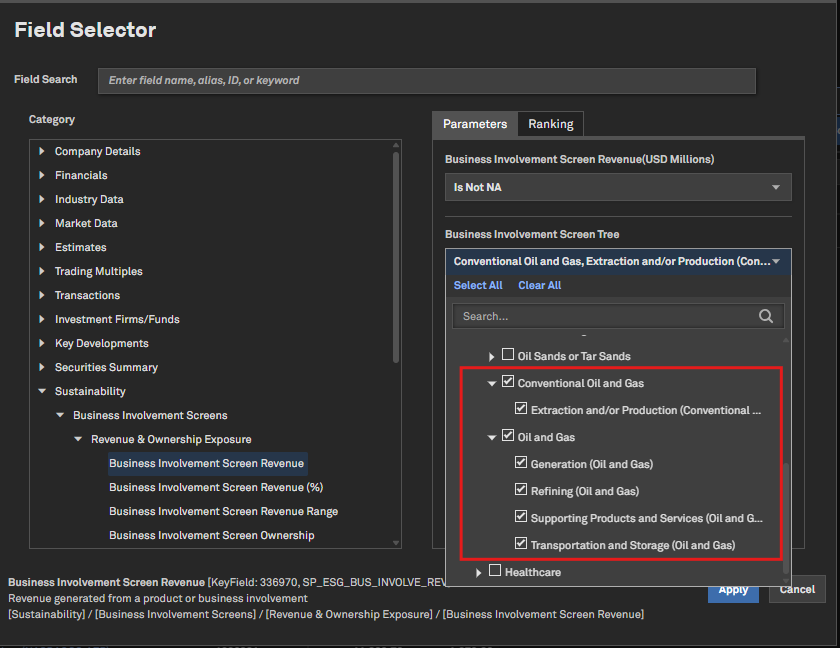Uncheck the Conventional Oil and Gas checkbox
The width and height of the screenshot is (840, 648).
[x=508, y=382]
